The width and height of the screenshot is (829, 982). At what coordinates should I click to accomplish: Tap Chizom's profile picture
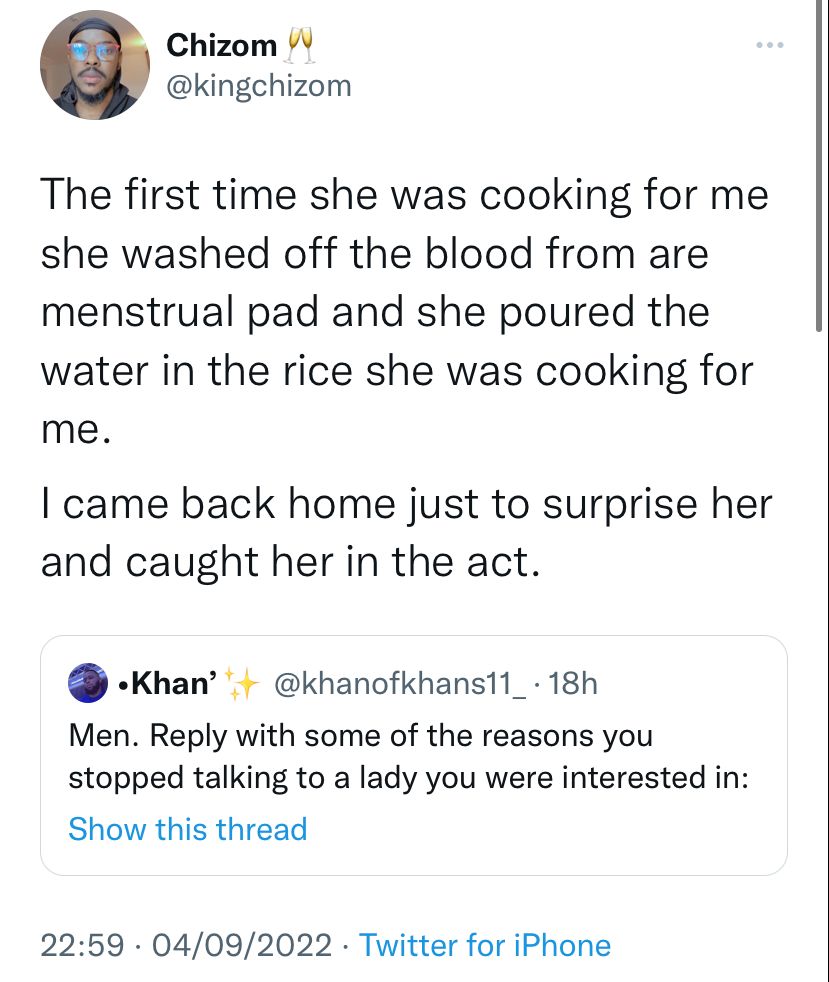(x=94, y=67)
